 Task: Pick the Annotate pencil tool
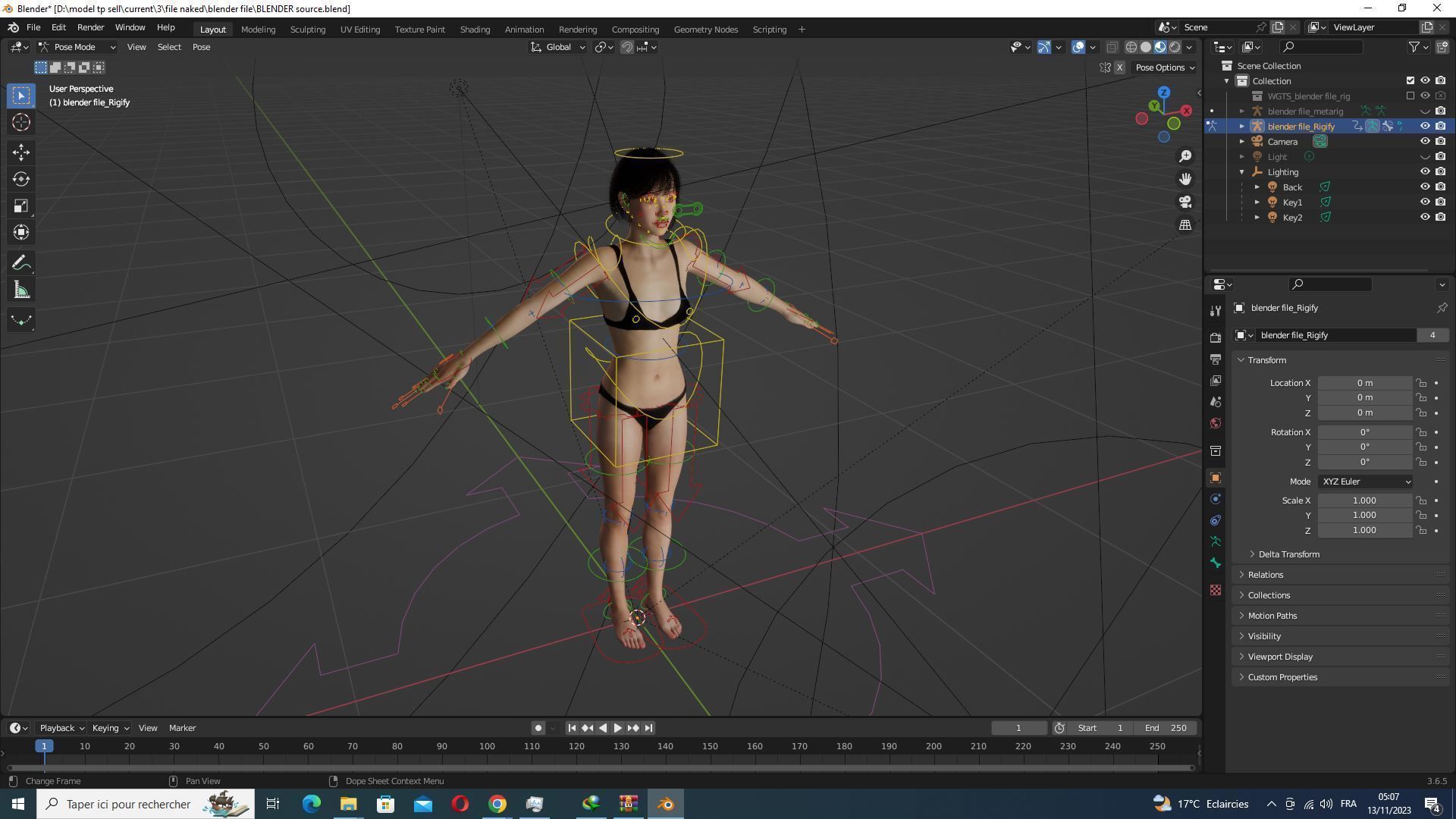[x=21, y=263]
